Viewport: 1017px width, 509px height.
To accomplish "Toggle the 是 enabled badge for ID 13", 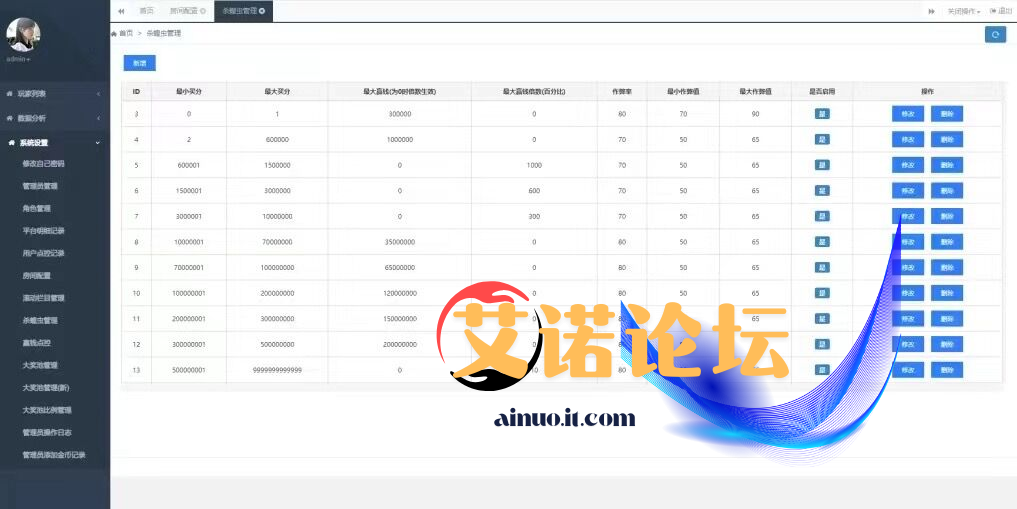I will (x=822, y=370).
